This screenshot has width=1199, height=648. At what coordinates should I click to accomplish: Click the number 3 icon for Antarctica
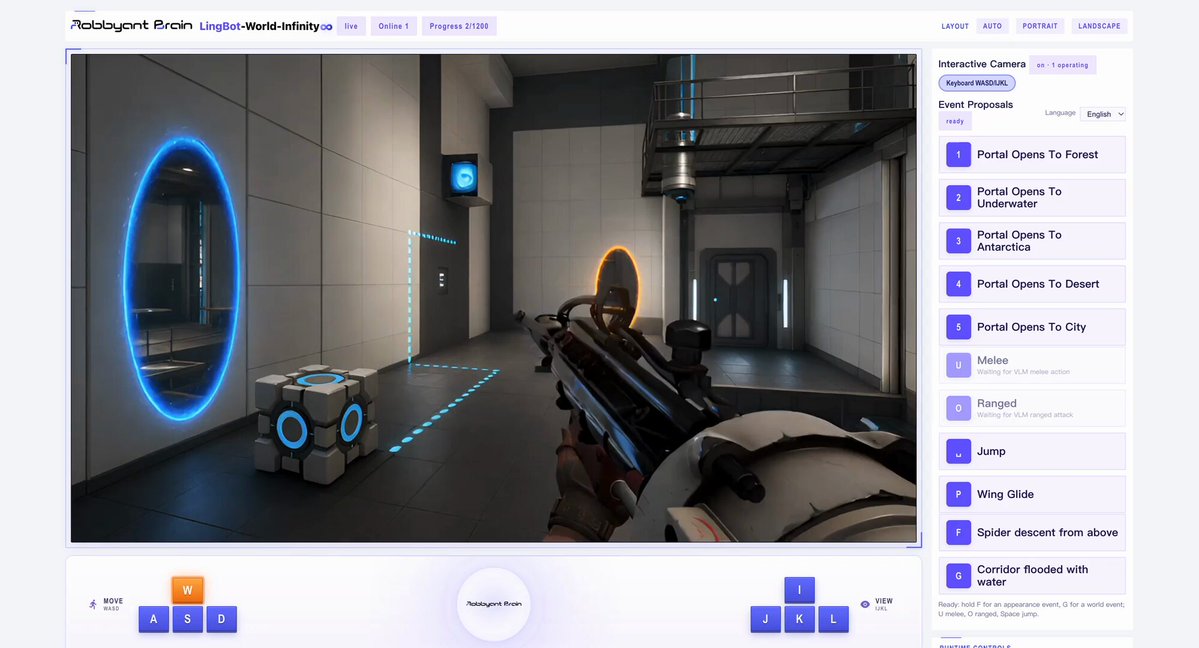(958, 241)
